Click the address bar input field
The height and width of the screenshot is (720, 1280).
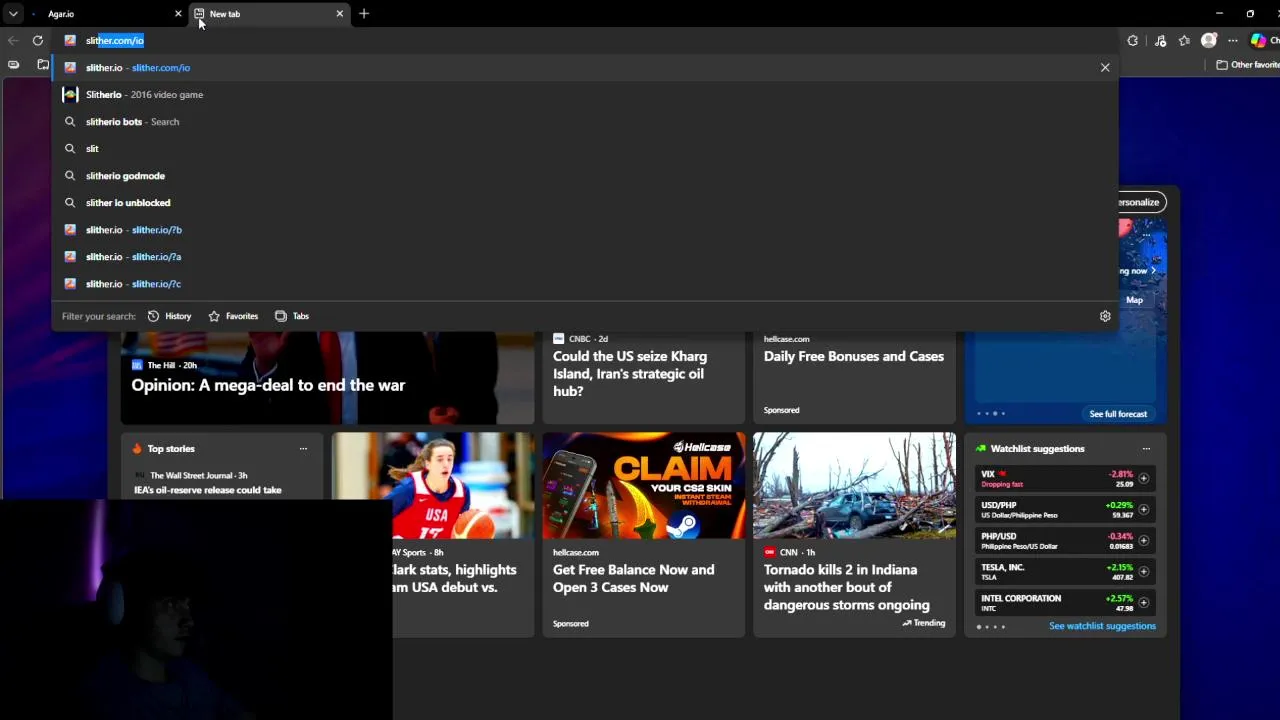coord(585,41)
